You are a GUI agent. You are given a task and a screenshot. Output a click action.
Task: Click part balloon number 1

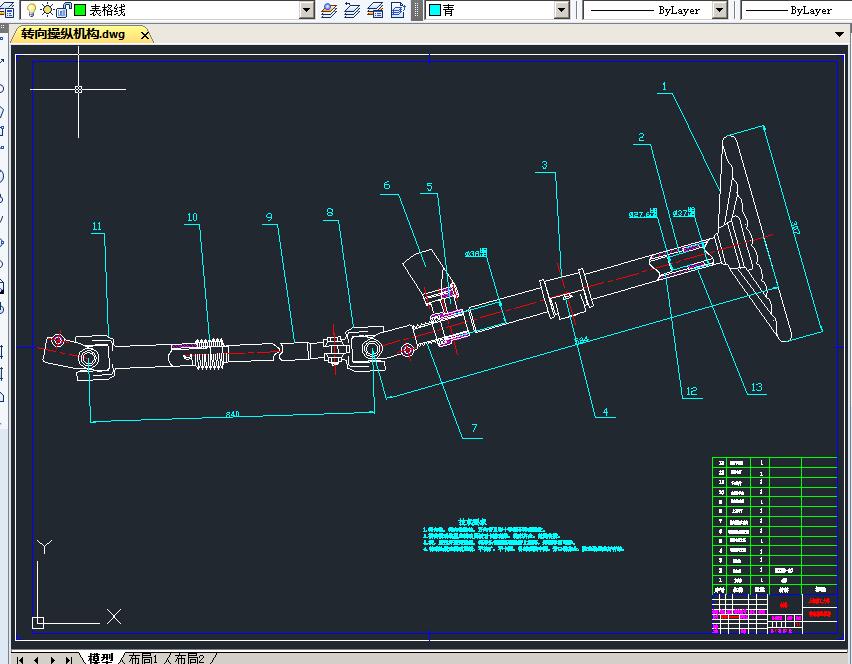point(664,86)
